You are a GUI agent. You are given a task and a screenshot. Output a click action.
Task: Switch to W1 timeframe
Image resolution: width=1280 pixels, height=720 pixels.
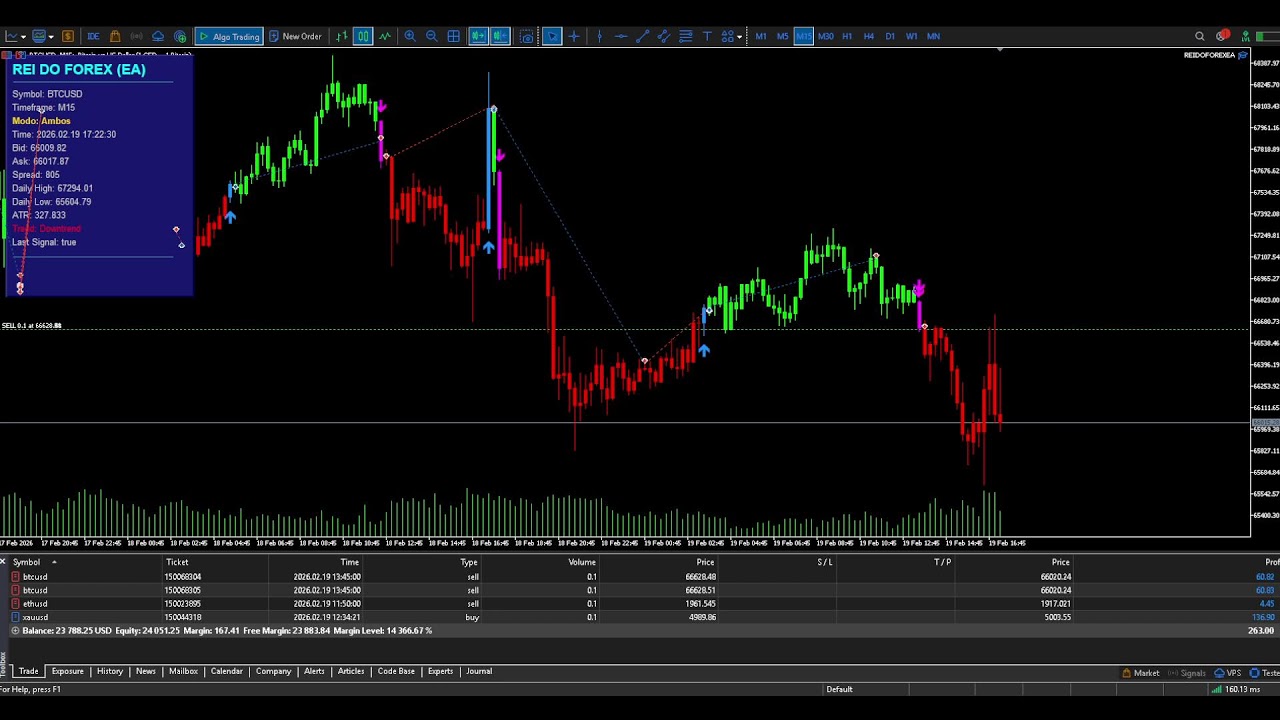coord(912,36)
